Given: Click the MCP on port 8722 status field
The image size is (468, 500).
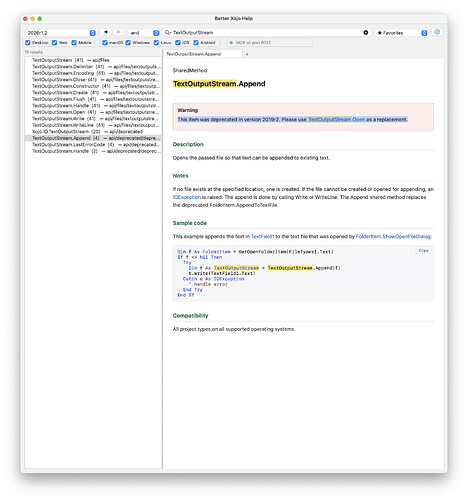Looking at the screenshot, I should pyautogui.click(x=269, y=43).
